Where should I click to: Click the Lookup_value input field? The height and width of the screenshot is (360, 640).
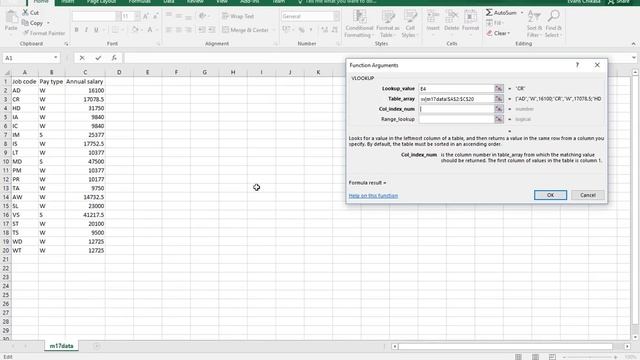(456, 89)
